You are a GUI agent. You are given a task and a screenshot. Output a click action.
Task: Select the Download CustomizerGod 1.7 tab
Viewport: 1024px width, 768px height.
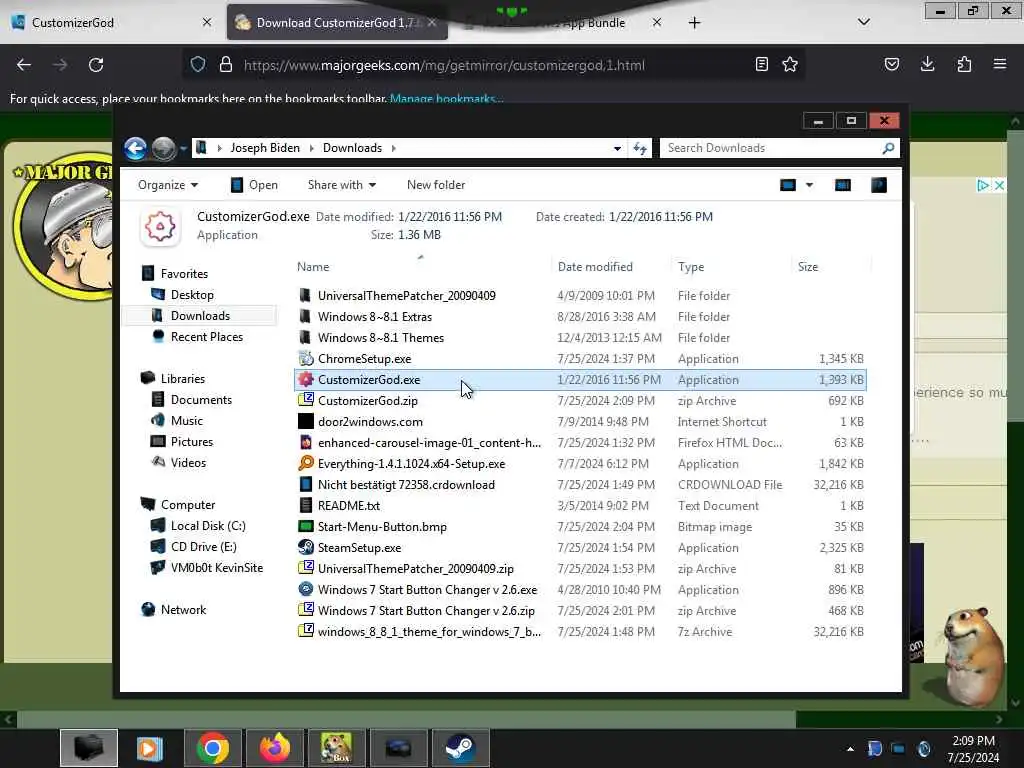coord(336,23)
